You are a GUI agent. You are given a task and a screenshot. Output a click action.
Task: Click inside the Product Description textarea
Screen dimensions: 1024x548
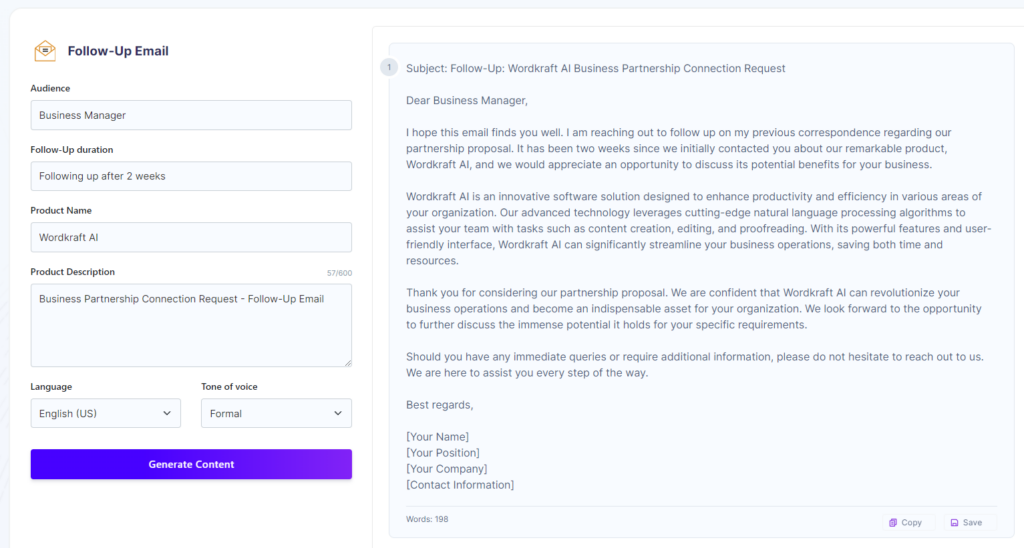click(191, 325)
